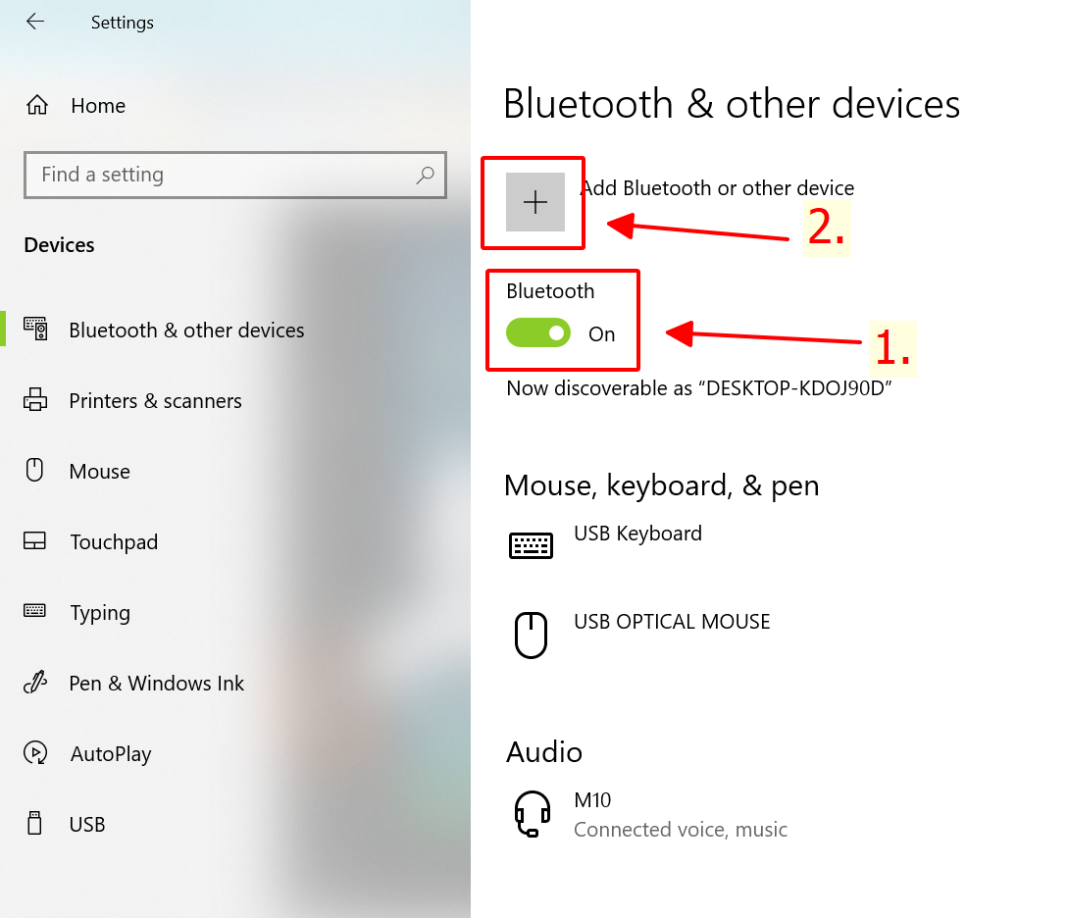Click the Mouse icon in sidebar

click(x=35, y=471)
